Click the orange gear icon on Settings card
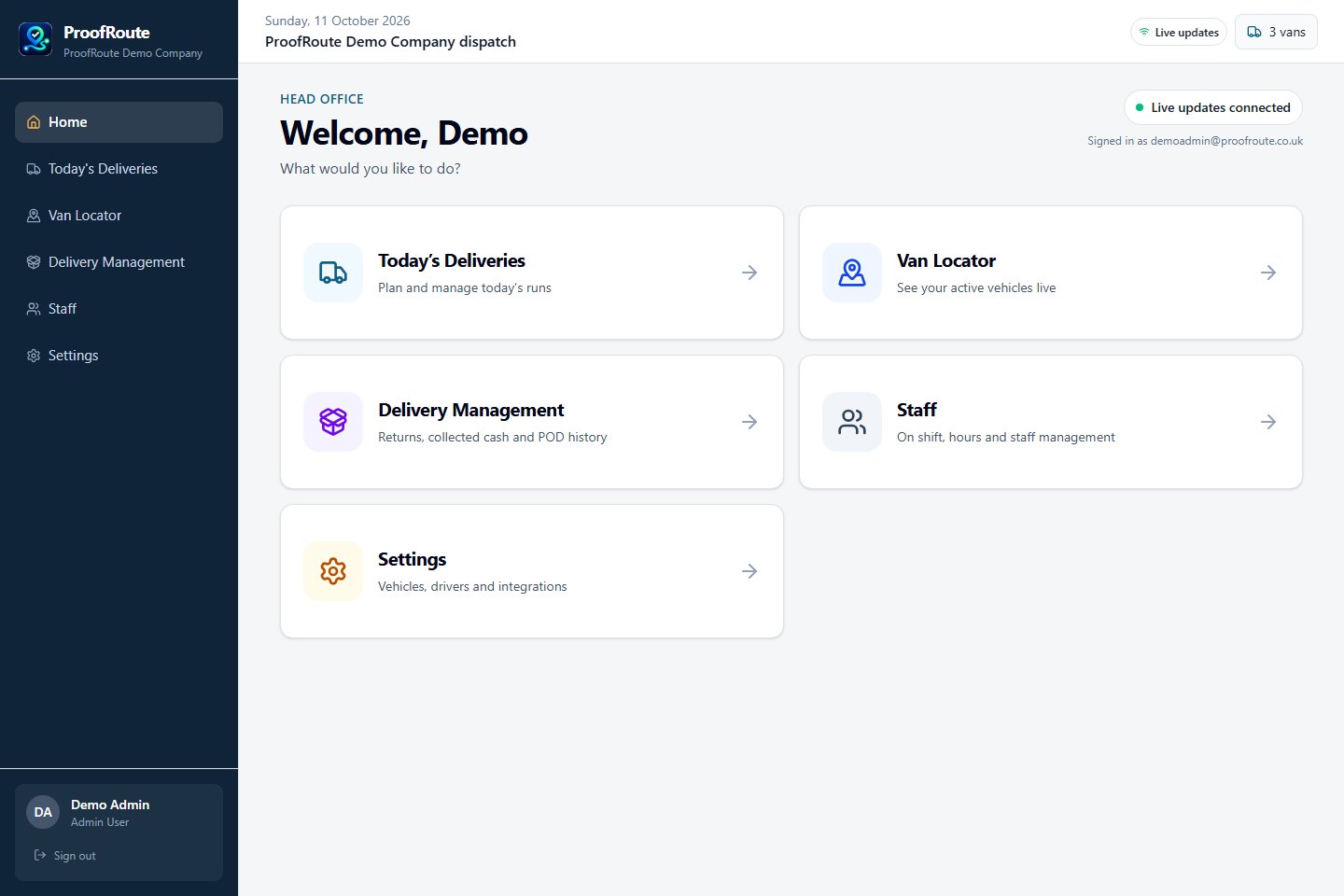Viewport: 1344px width, 896px height. (x=333, y=571)
